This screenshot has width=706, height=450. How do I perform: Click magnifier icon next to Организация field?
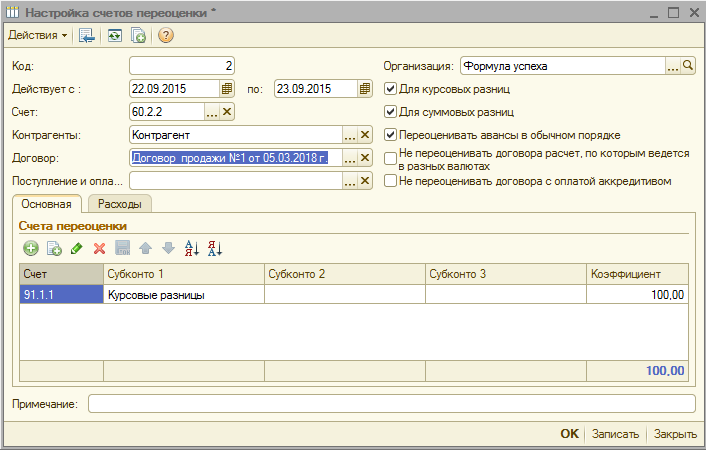pos(687,66)
